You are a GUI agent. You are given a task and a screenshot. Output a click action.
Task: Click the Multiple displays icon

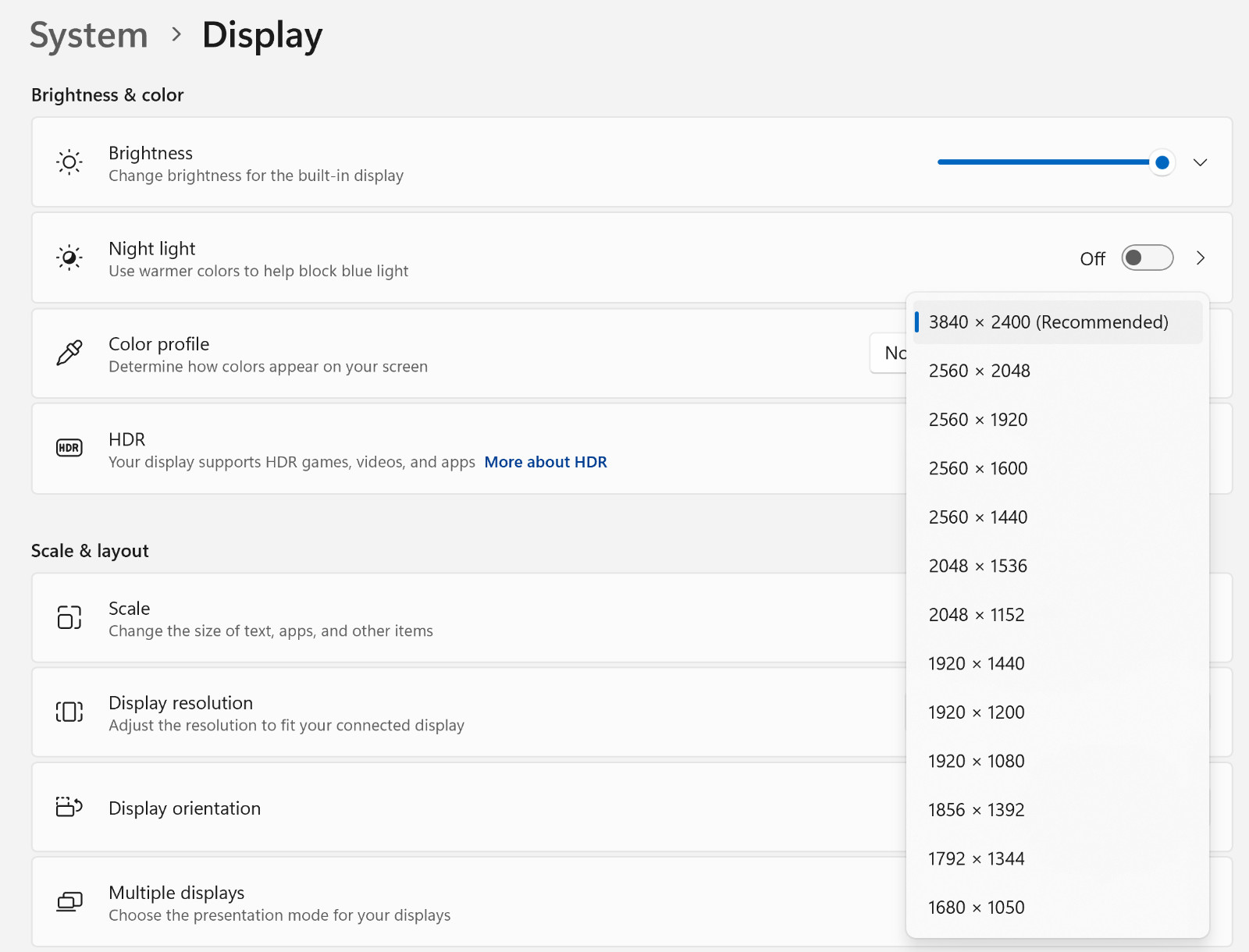[x=69, y=902]
